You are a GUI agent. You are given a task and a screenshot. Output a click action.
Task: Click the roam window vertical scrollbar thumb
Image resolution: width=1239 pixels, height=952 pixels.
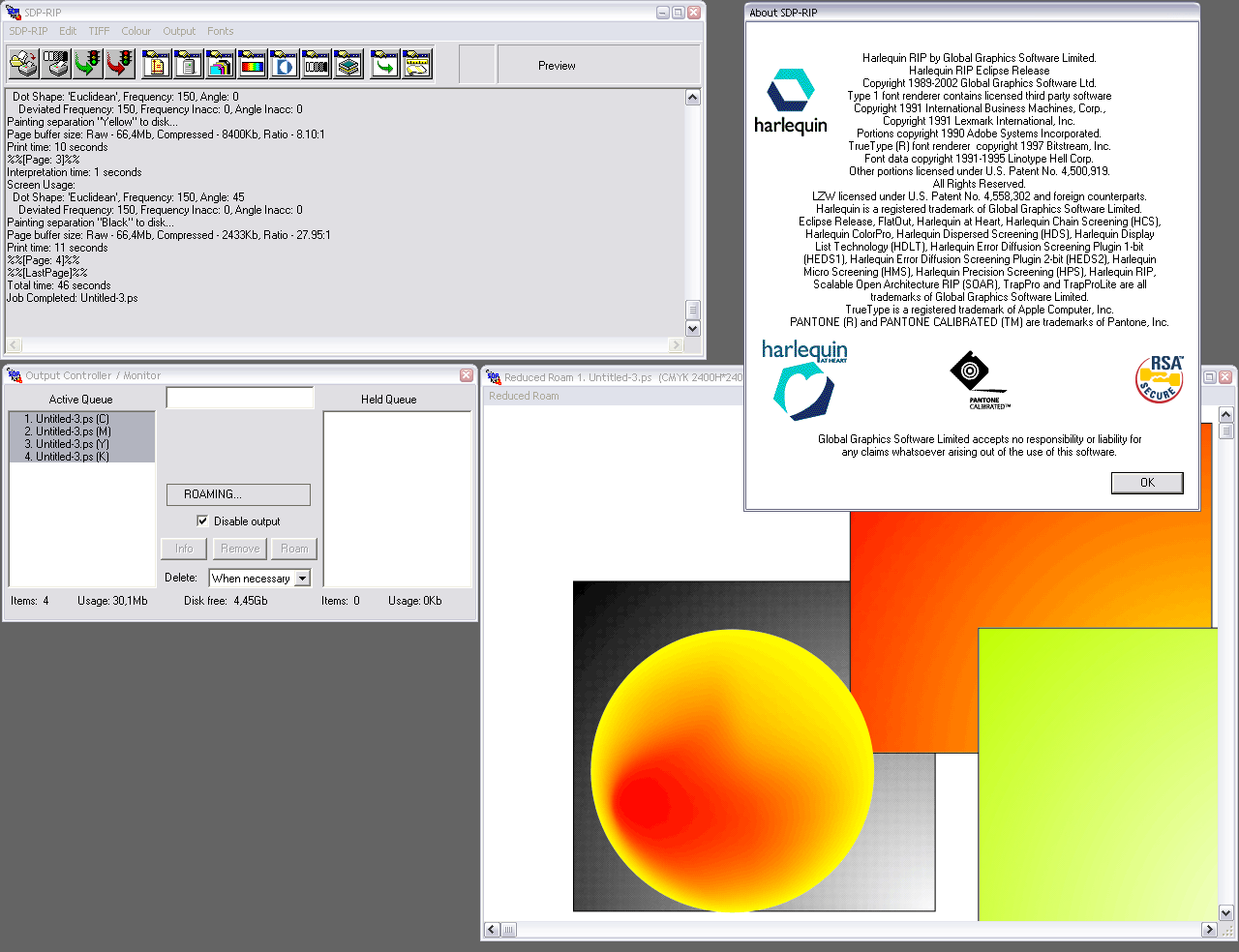pyautogui.click(x=1225, y=430)
